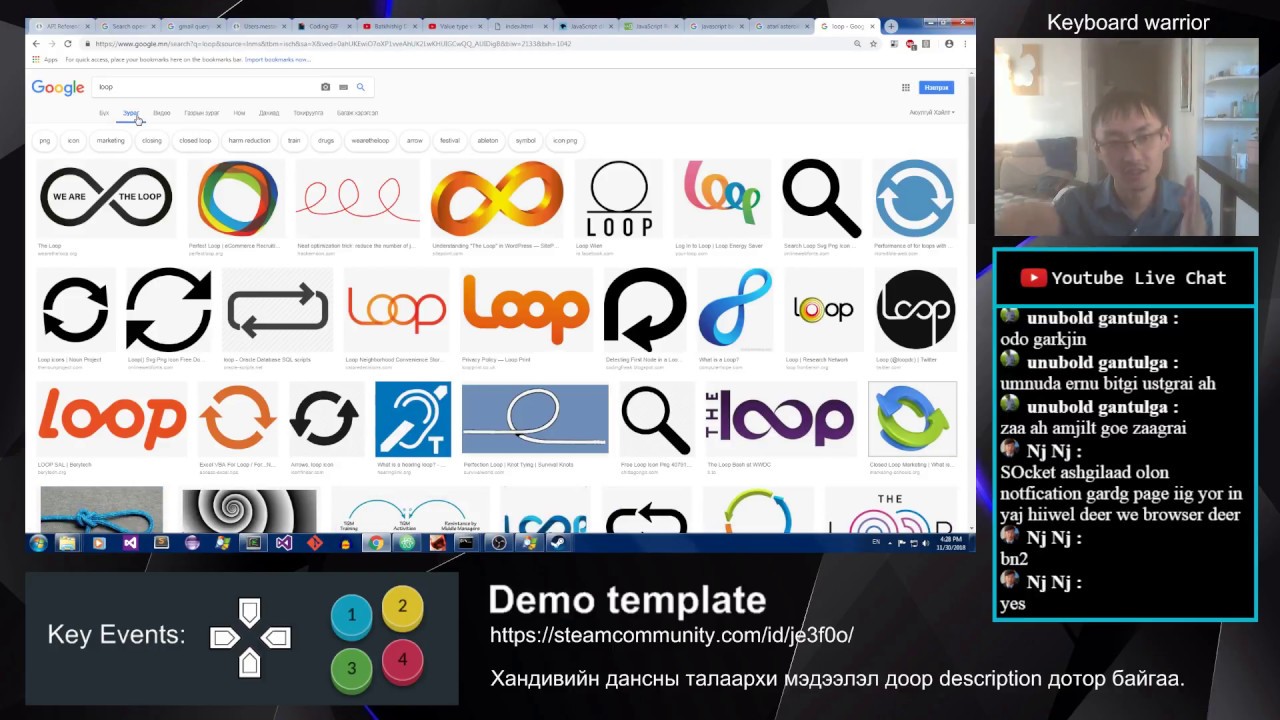Open OBS Studio from the taskbar
Image resolution: width=1280 pixels, height=720 pixels.
[x=499, y=543]
